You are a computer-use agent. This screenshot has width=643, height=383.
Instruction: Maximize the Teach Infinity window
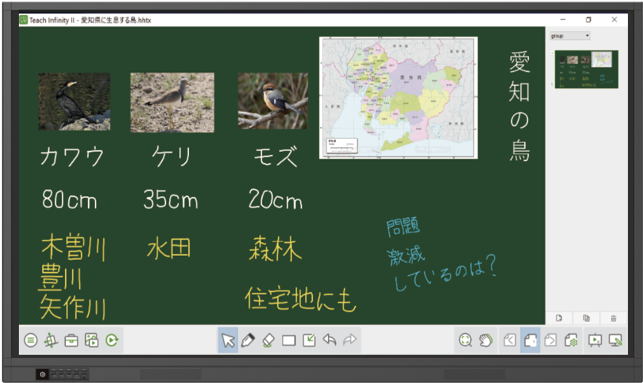[x=588, y=20]
